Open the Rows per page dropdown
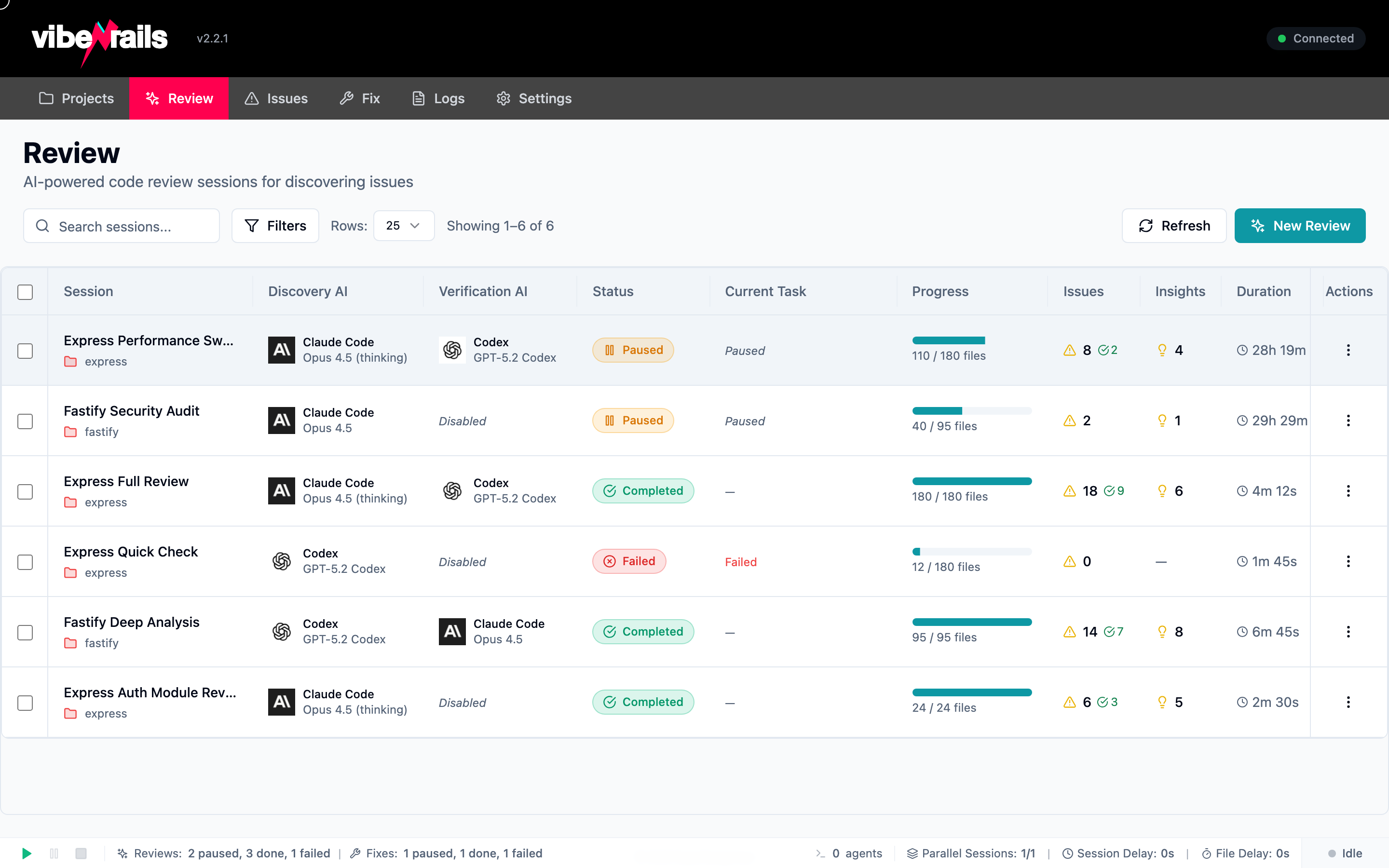The height and width of the screenshot is (868, 1389). point(404,226)
